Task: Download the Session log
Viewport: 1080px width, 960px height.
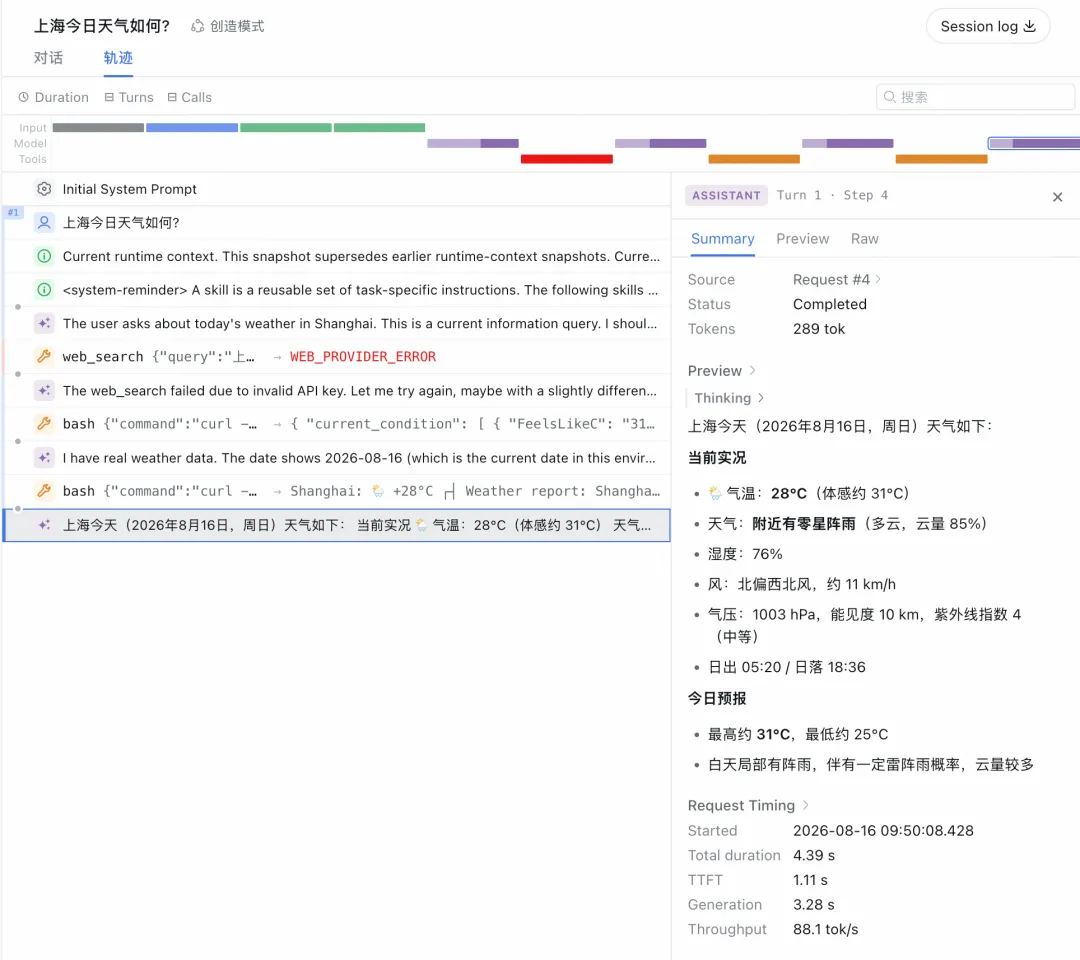Action: pyautogui.click(x=987, y=26)
